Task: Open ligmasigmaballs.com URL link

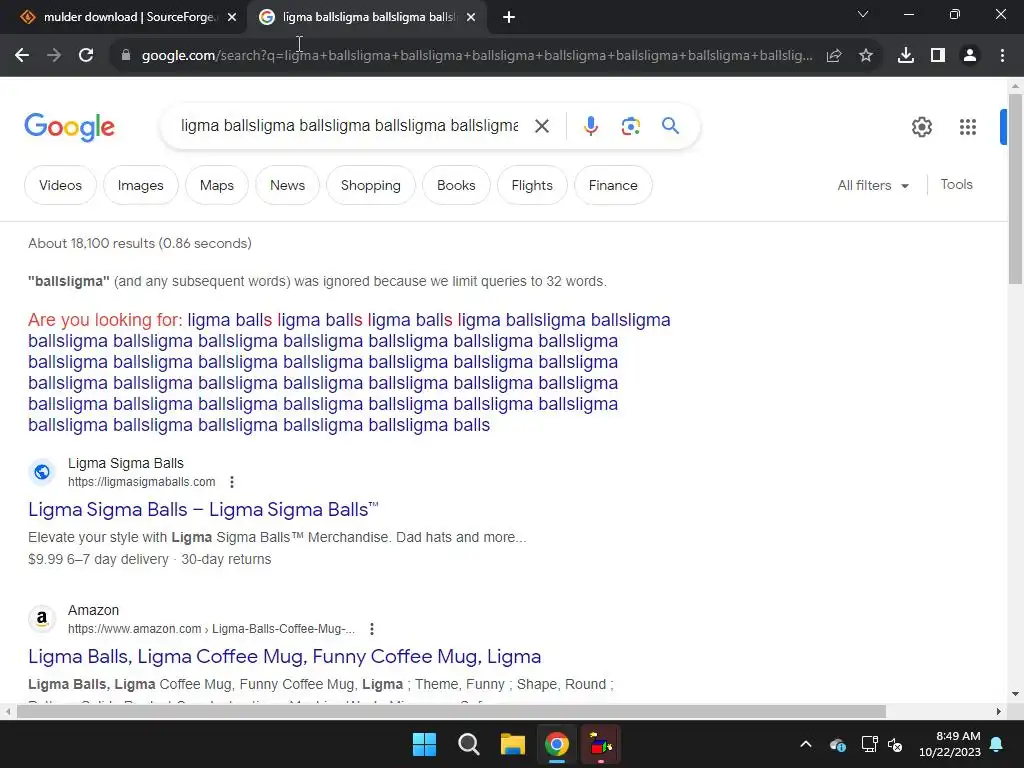Action: (x=142, y=482)
